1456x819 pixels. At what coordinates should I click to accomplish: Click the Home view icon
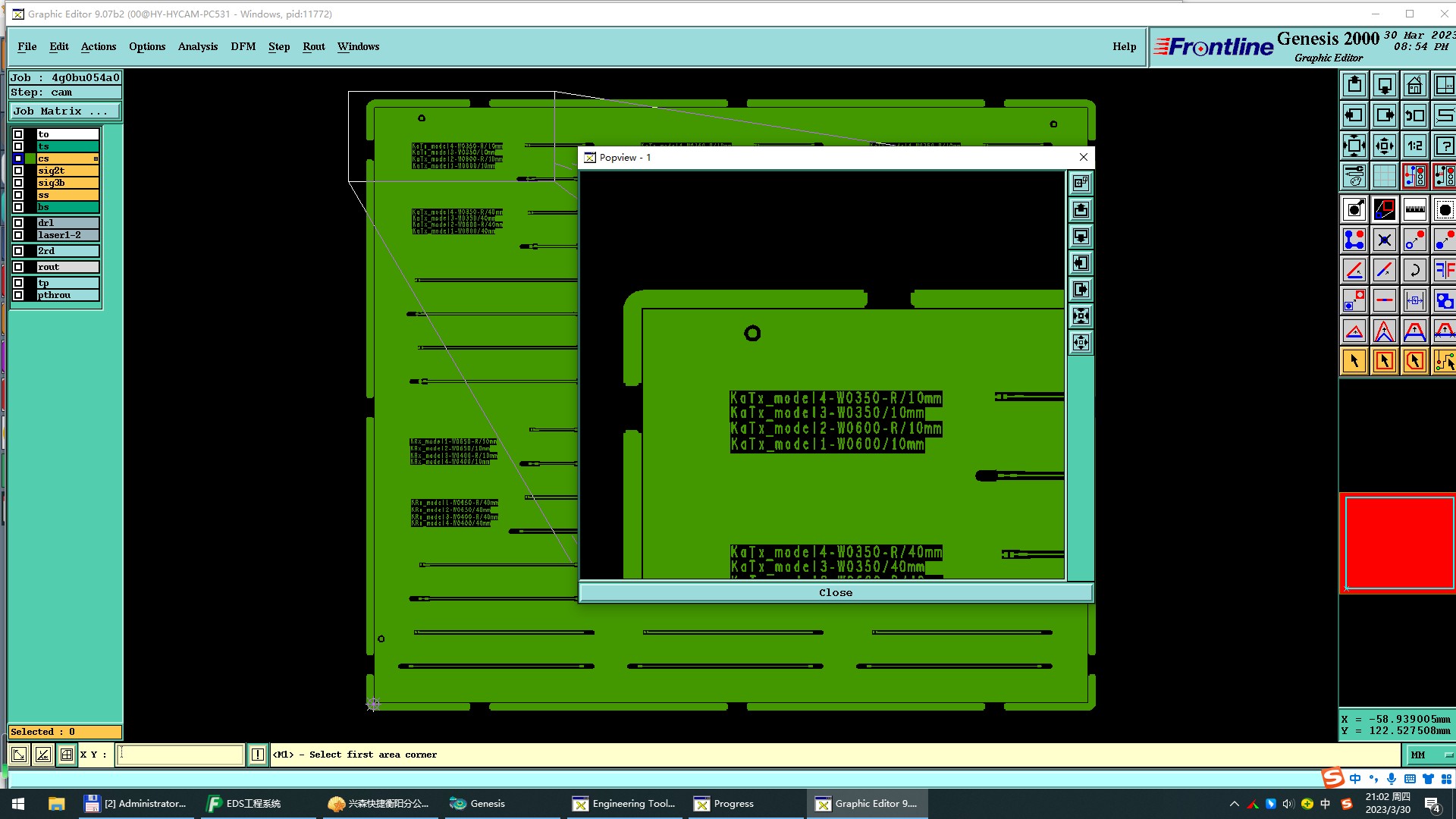1414,85
